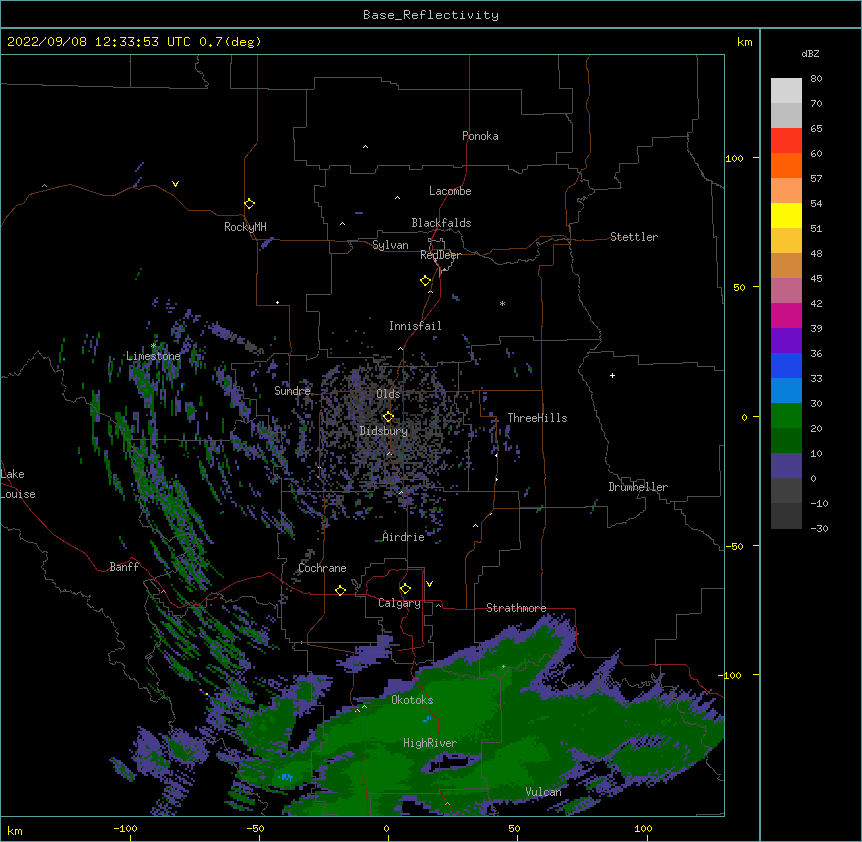Click the Cochrane label
This screenshot has width=862, height=842.
(322, 568)
